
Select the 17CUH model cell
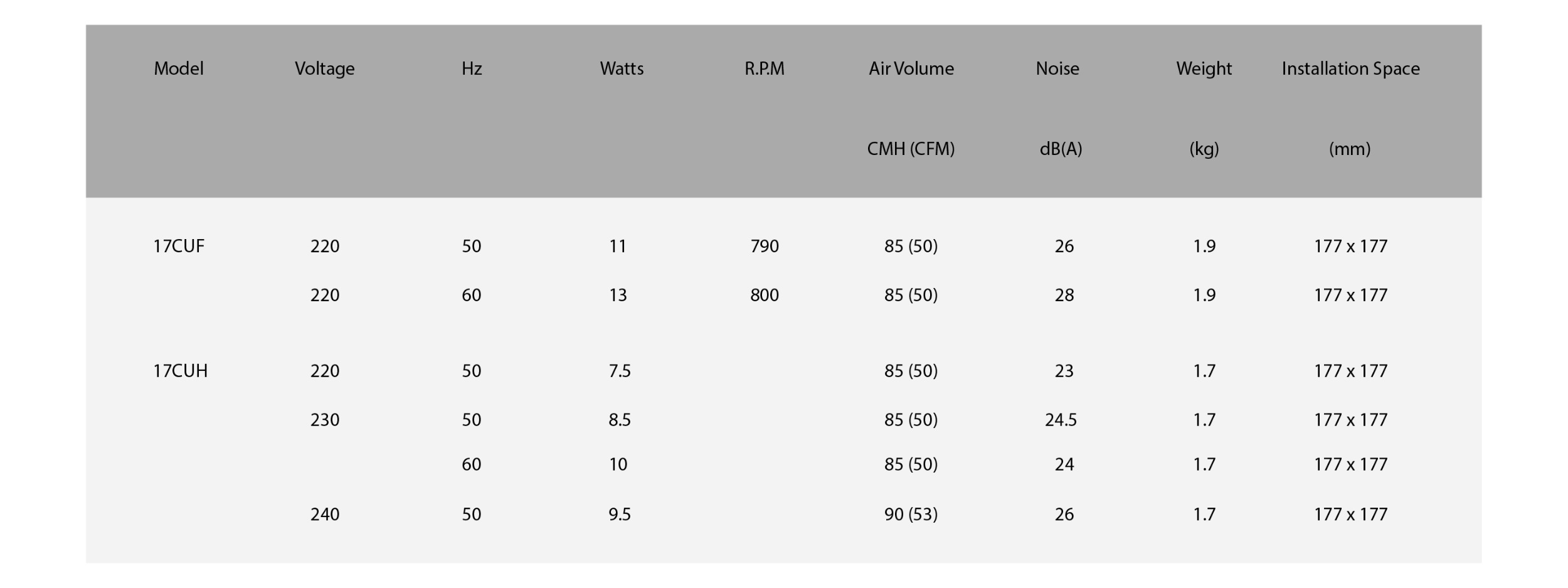click(x=181, y=371)
